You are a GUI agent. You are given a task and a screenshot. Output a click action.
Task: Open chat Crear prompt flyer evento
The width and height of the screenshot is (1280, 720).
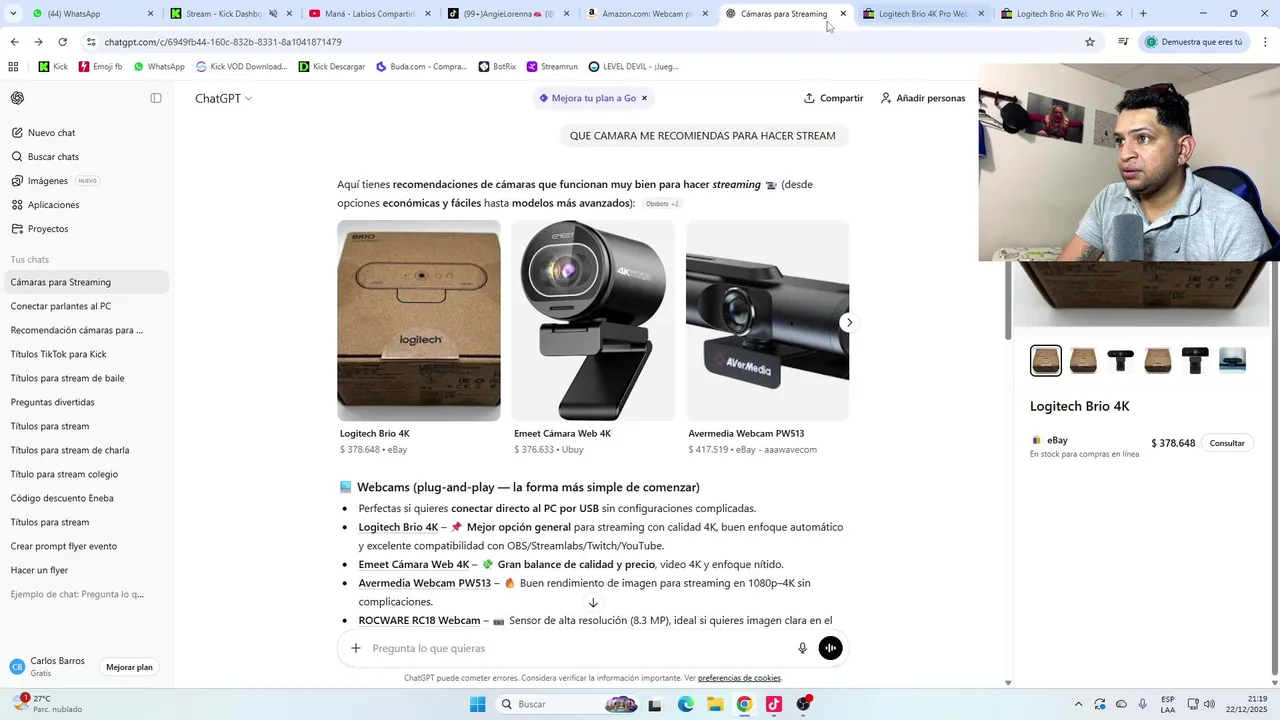coord(64,546)
